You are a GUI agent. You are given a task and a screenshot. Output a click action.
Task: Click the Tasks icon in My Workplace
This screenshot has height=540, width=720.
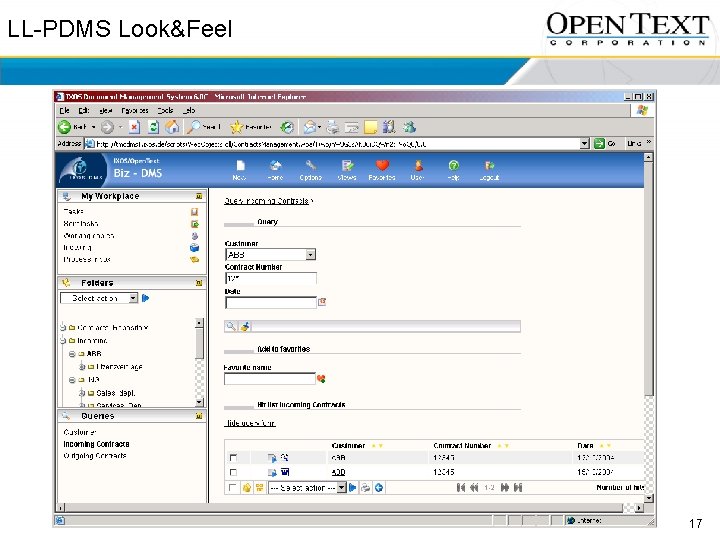tap(194, 212)
